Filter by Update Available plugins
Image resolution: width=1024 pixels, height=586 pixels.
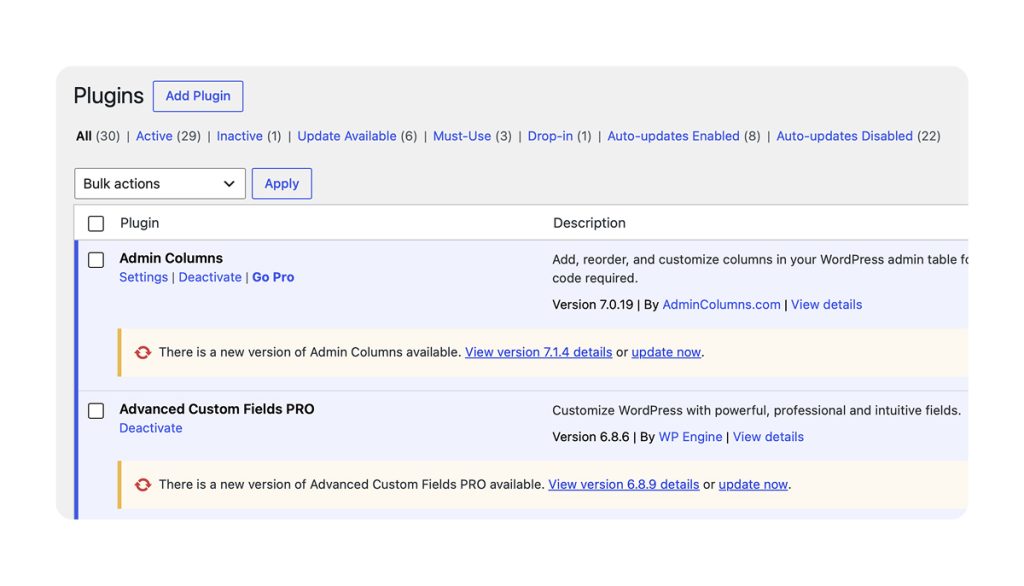(347, 136)
